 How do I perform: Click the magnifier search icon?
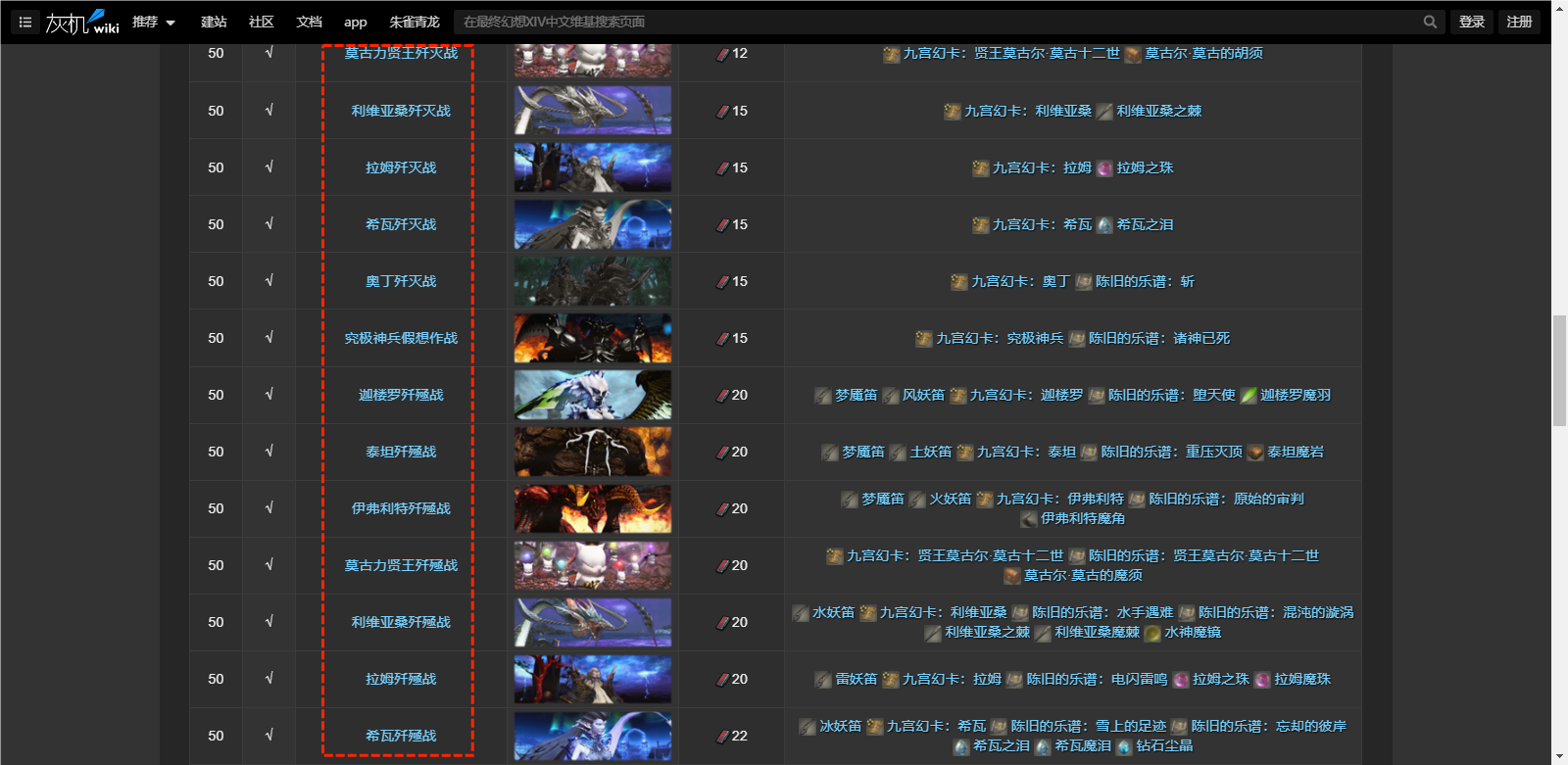[x=1430, y=22]
